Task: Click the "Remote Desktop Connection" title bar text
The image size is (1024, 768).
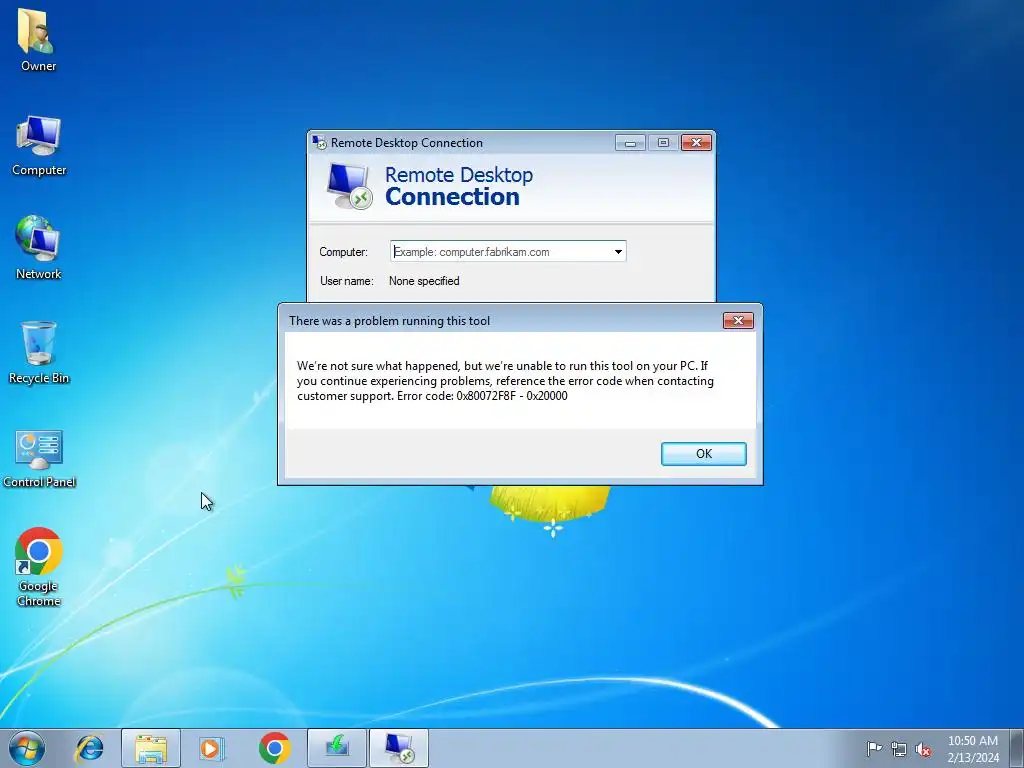Action: click(406, 143)
